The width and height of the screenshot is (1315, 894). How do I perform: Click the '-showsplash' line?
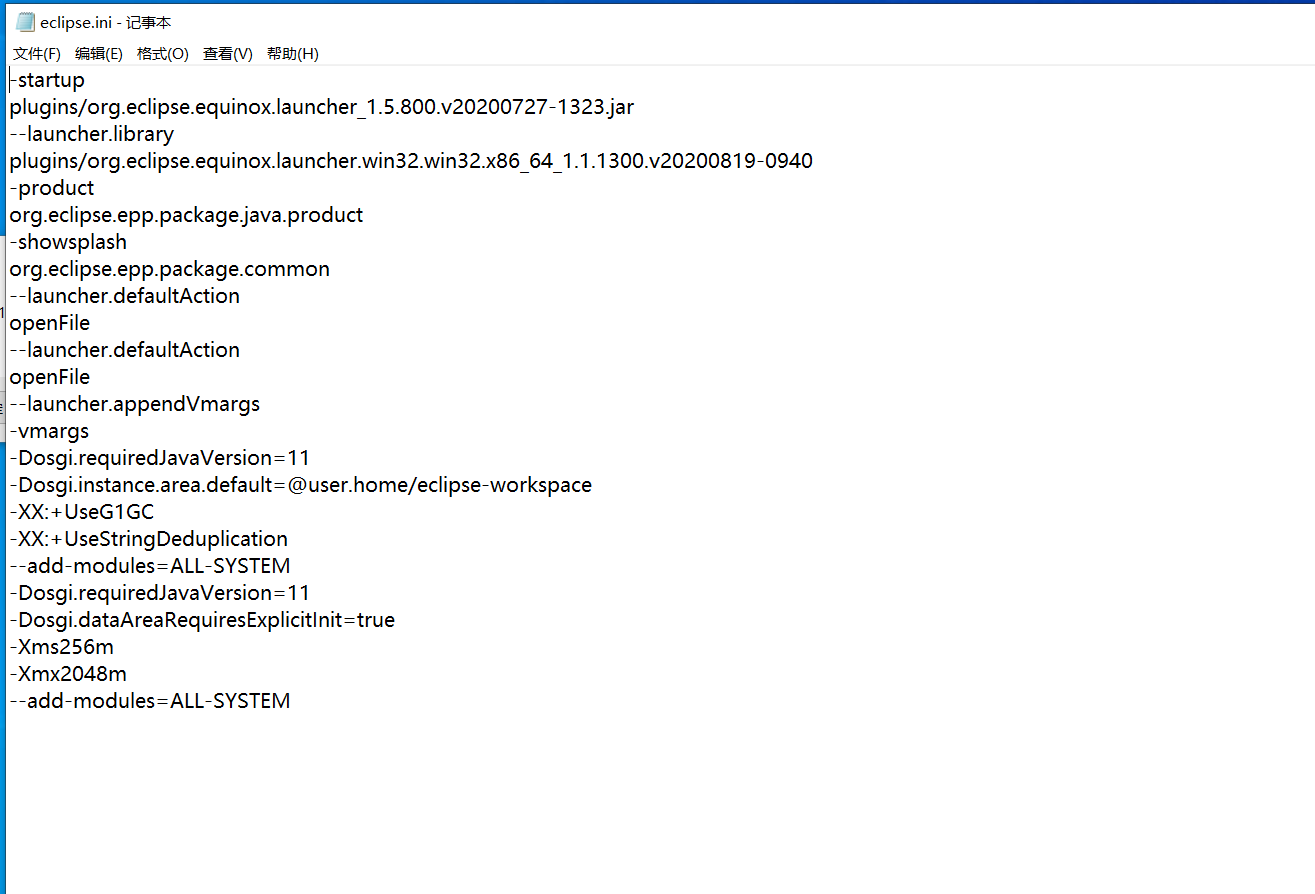[68, 242]
